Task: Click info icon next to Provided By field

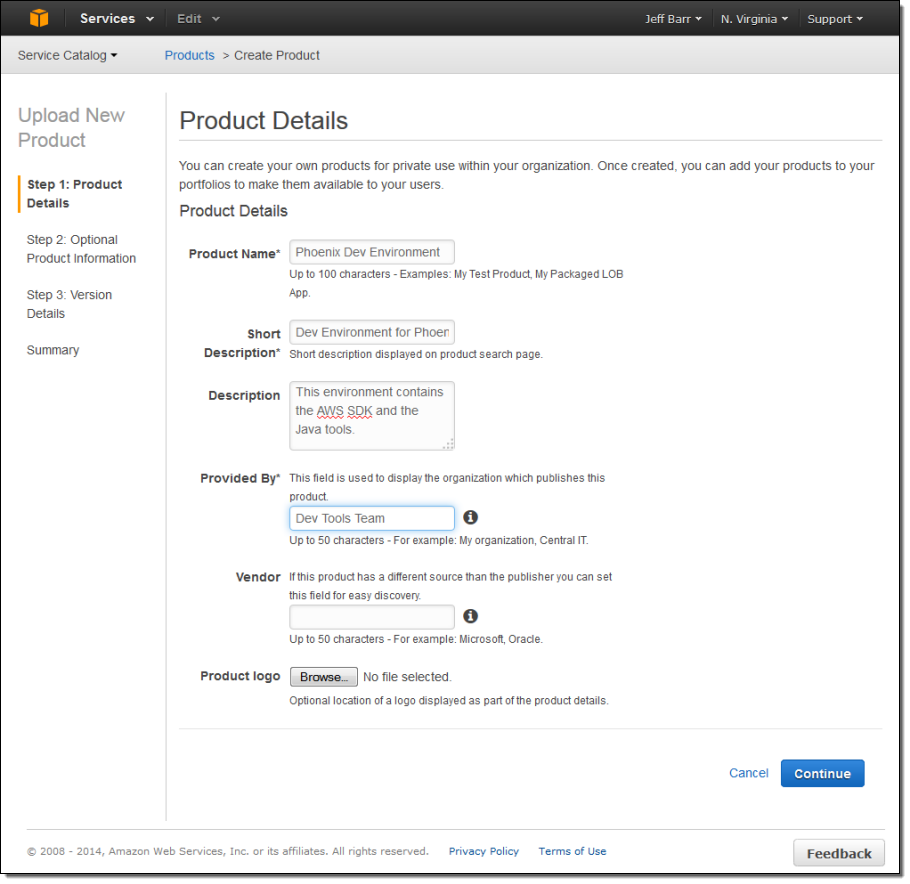Action: pos(470,517)
